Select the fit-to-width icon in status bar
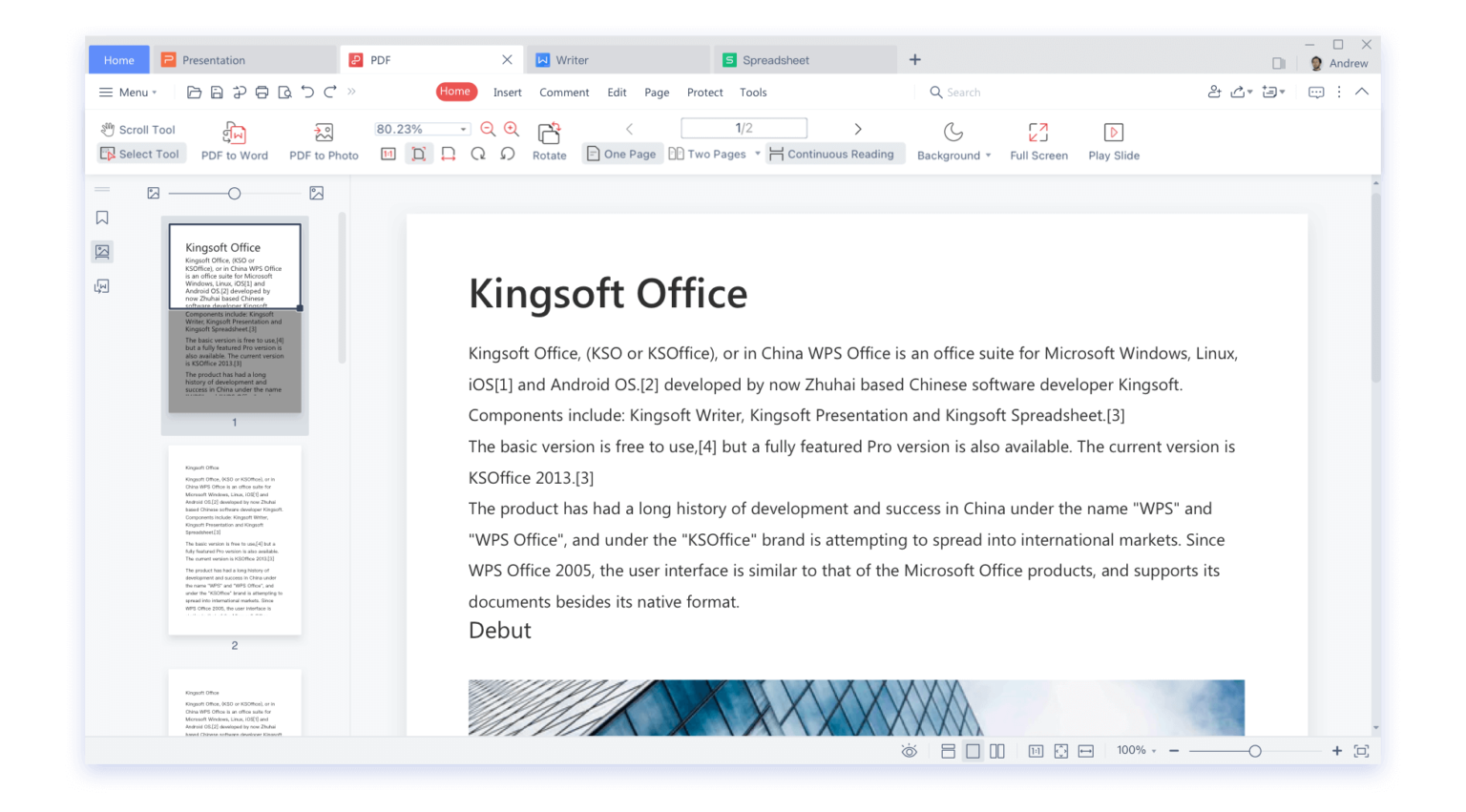Image resolution: width=1466 pixels, height=812 pixels. point(1085,751)
